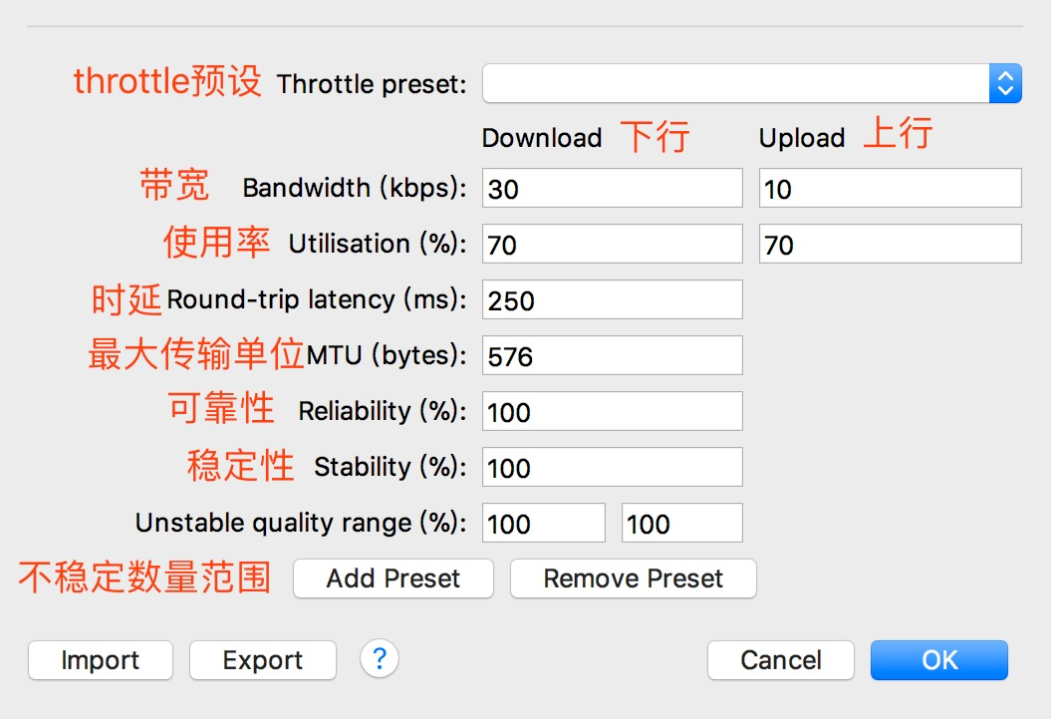Select the Download Bandwidth field showing 30
This screenshot has height=722, width=1051.
[612, 187]
